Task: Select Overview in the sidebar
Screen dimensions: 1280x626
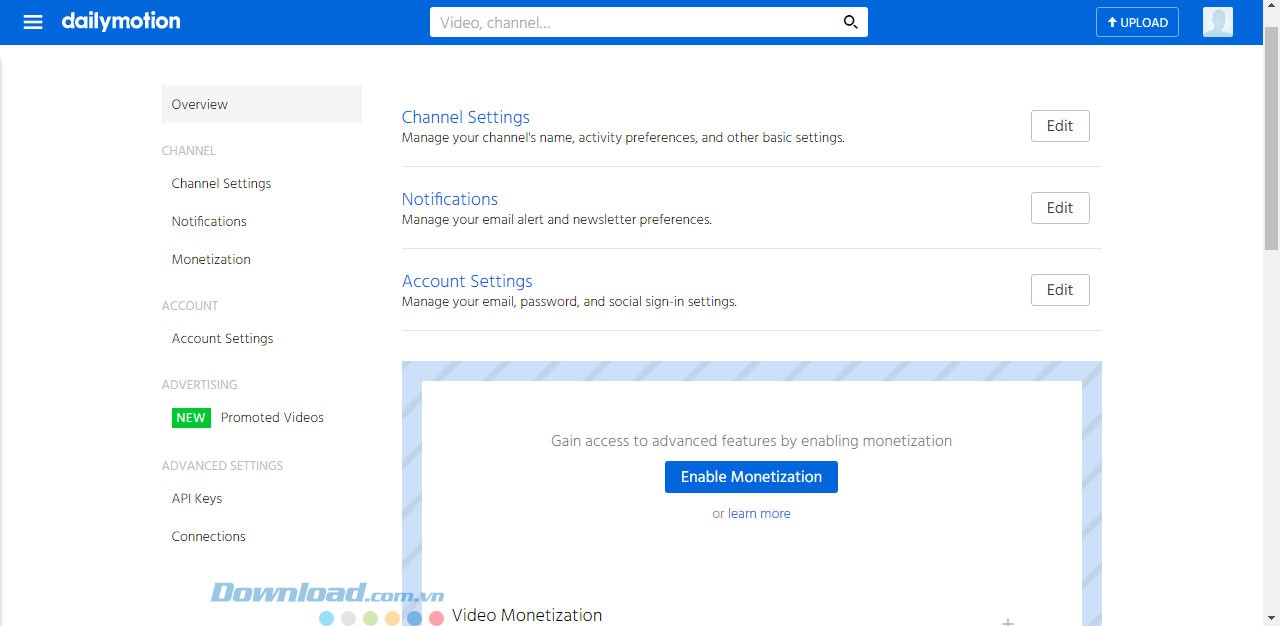Action: point(200,104)
